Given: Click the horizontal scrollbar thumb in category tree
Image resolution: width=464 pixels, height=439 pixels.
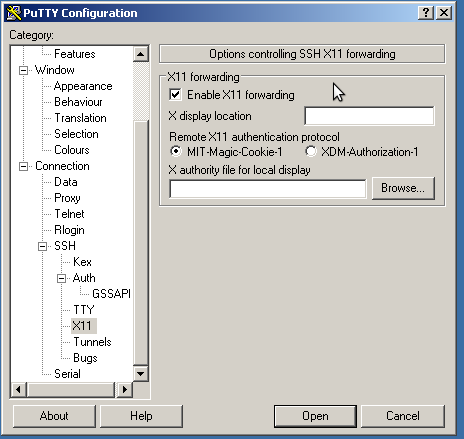Looking at the screenshot, I should [71, 389].
